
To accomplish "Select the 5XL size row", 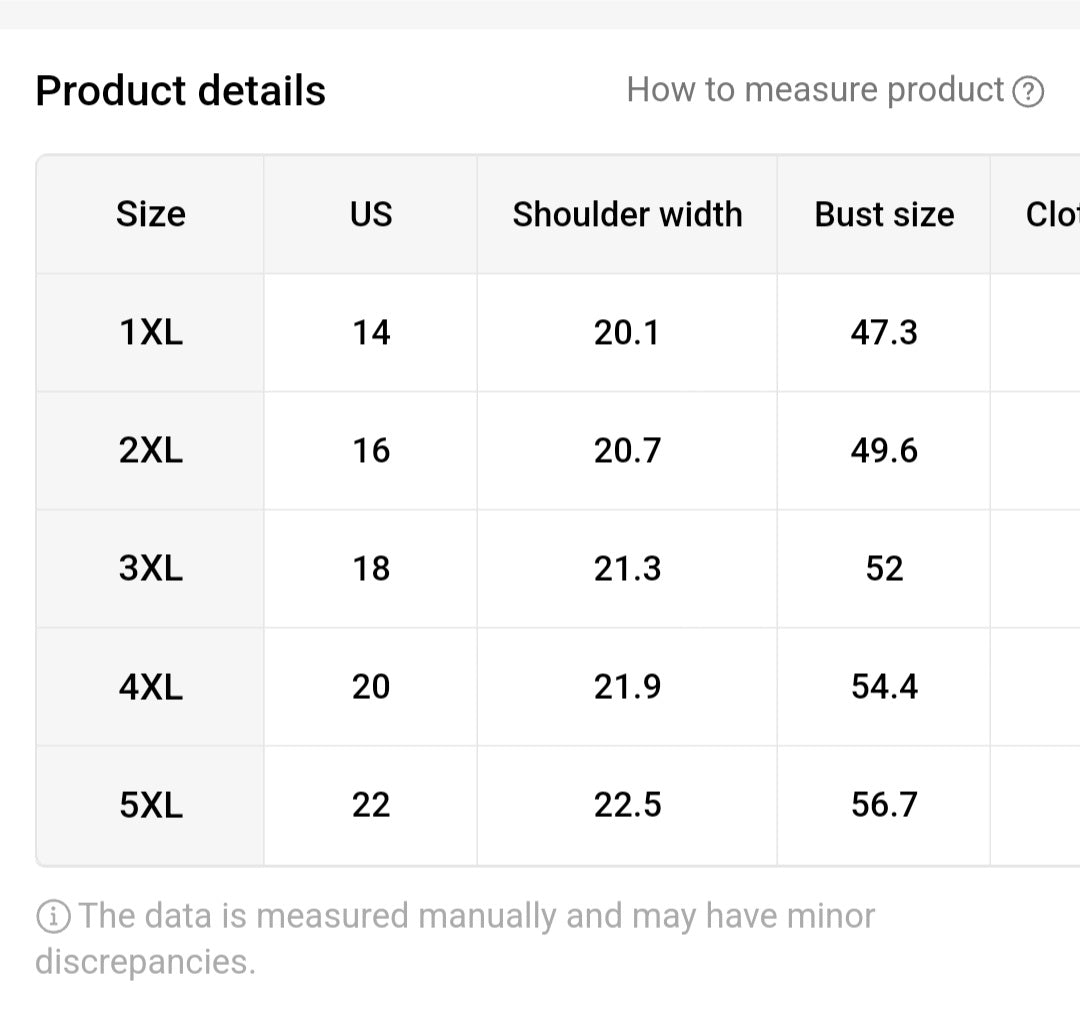I will pos(150,804).
